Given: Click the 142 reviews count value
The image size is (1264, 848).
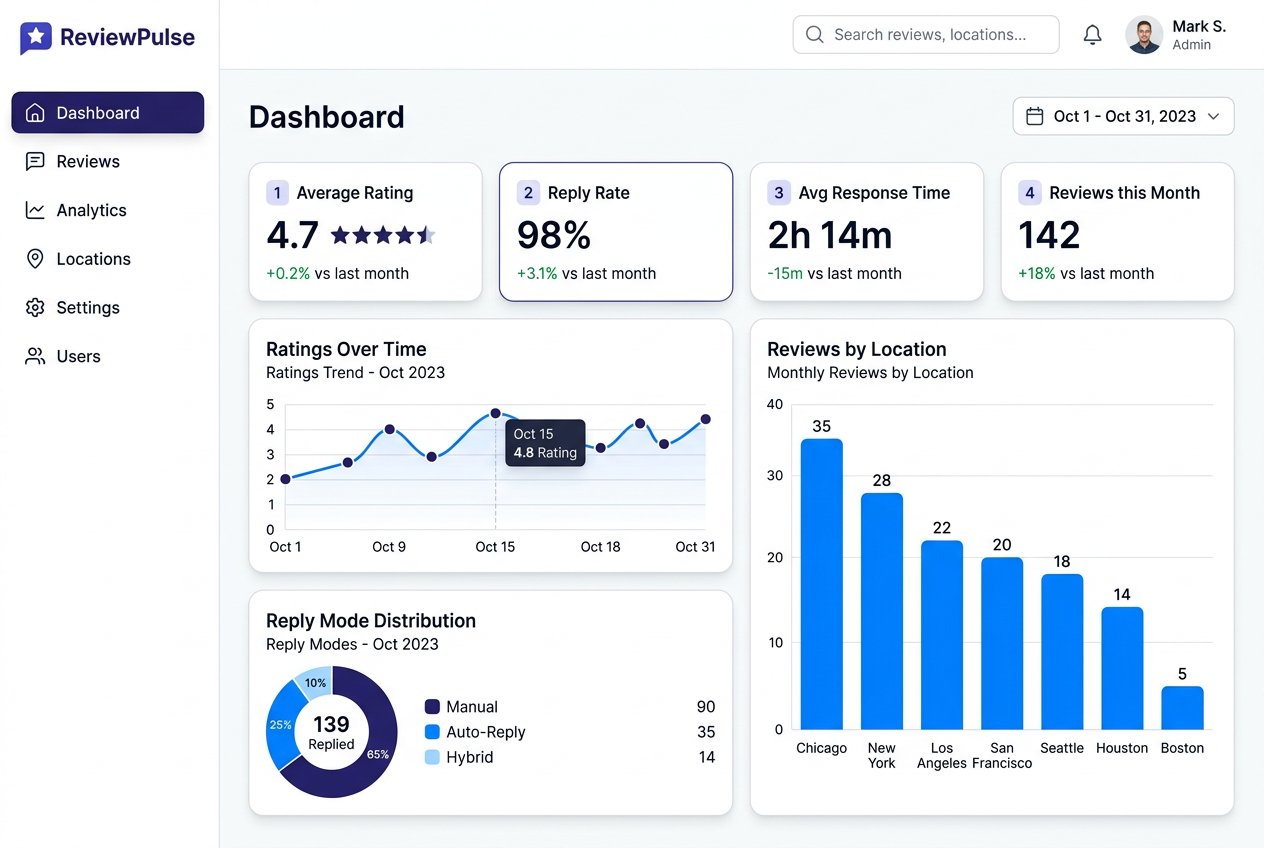Looking at the screenshot, I should point(1049,235).
